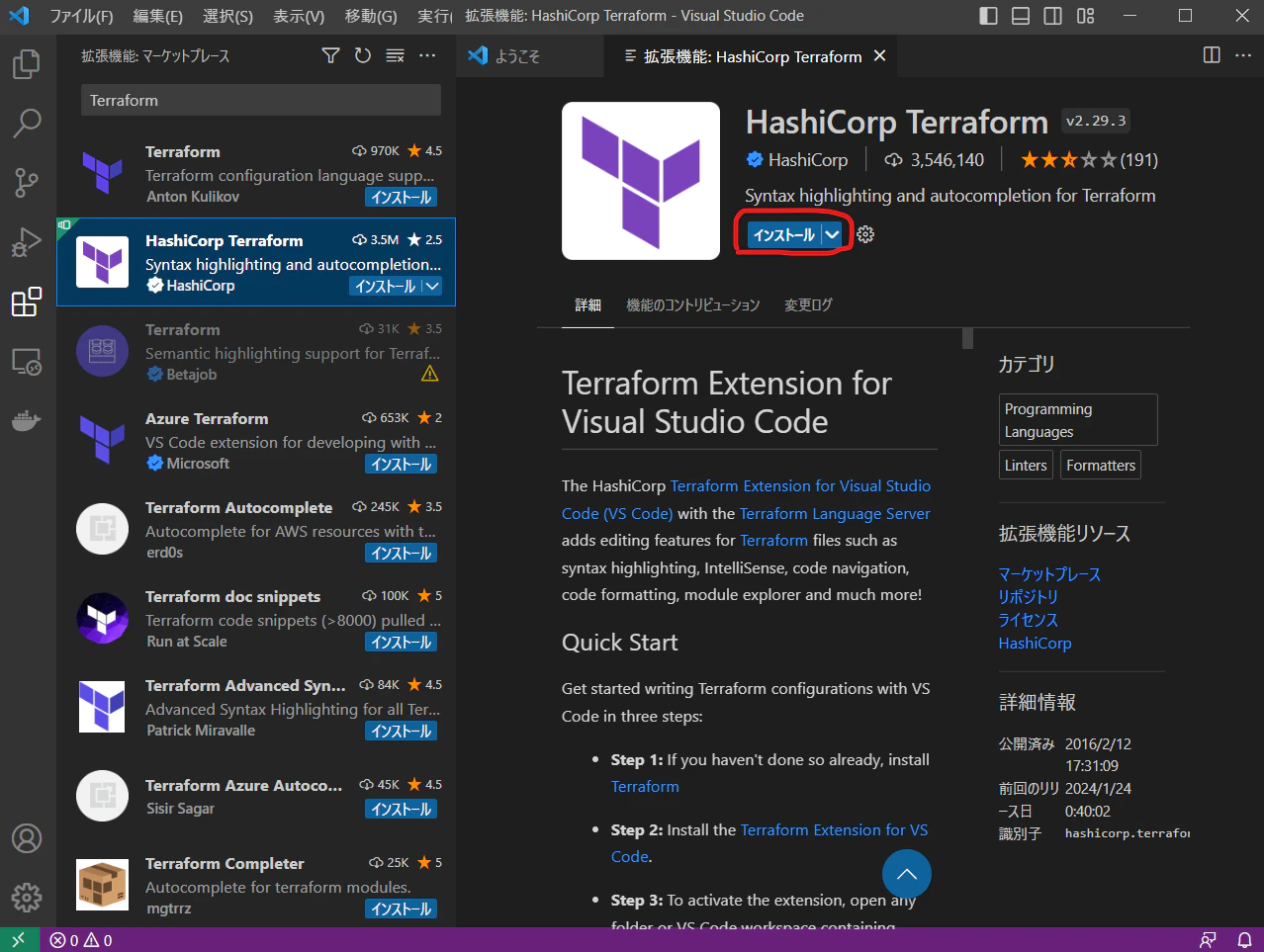This screenshot has width=1264, height=952.
Task: Open the 編集(E) menu
Action: coord(158,16)
